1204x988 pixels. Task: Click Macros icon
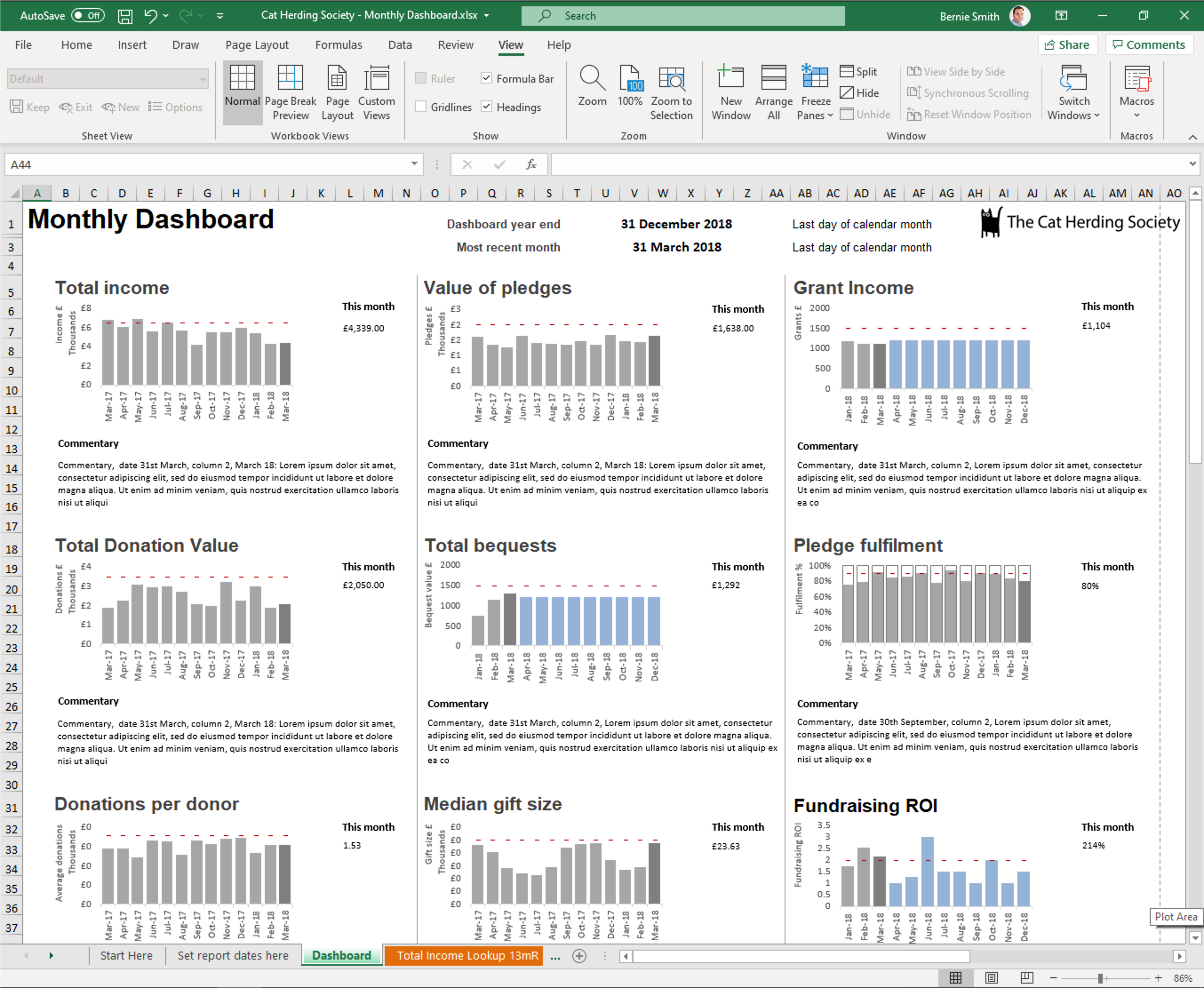pos(1136,80)
